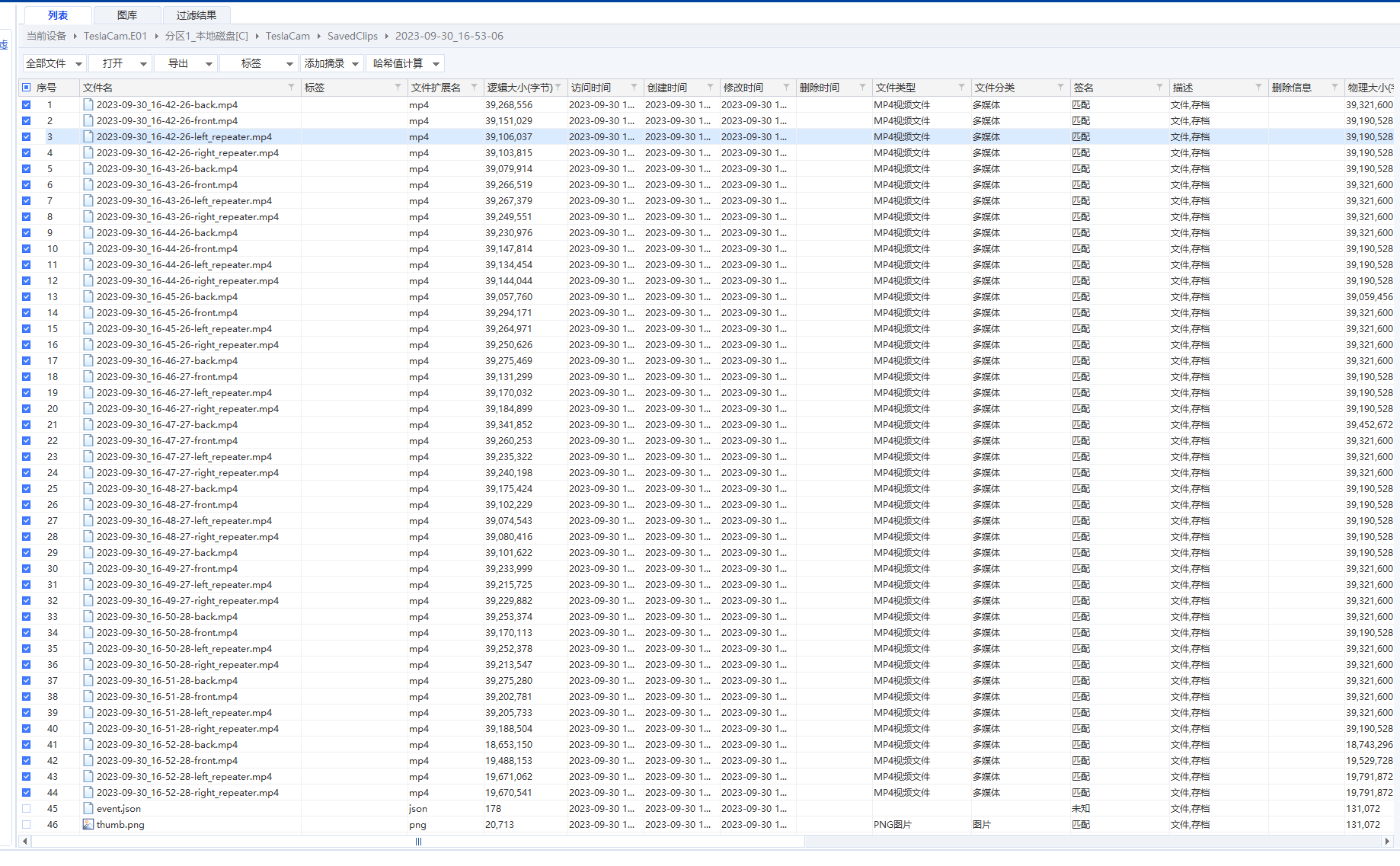The width and height of the screenshot is (1400, 866).
Task: Click physical size value 39,452,672
Action: 1369,424
